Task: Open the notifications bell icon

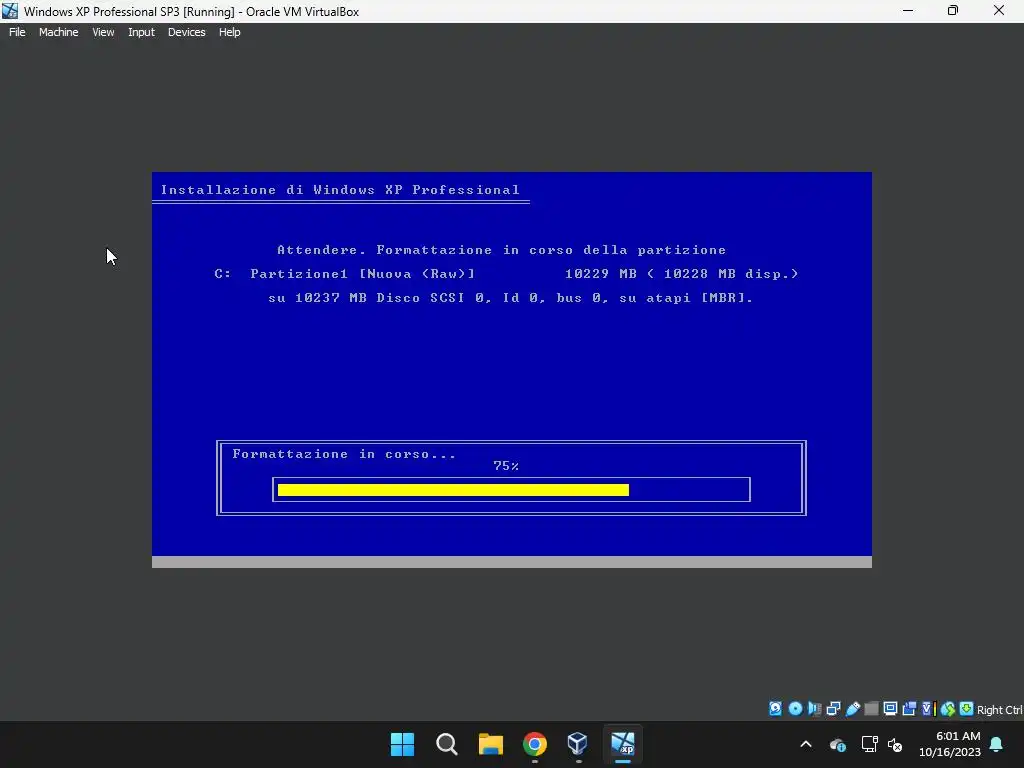Action: pyautogui.click(x=997, y=744)
